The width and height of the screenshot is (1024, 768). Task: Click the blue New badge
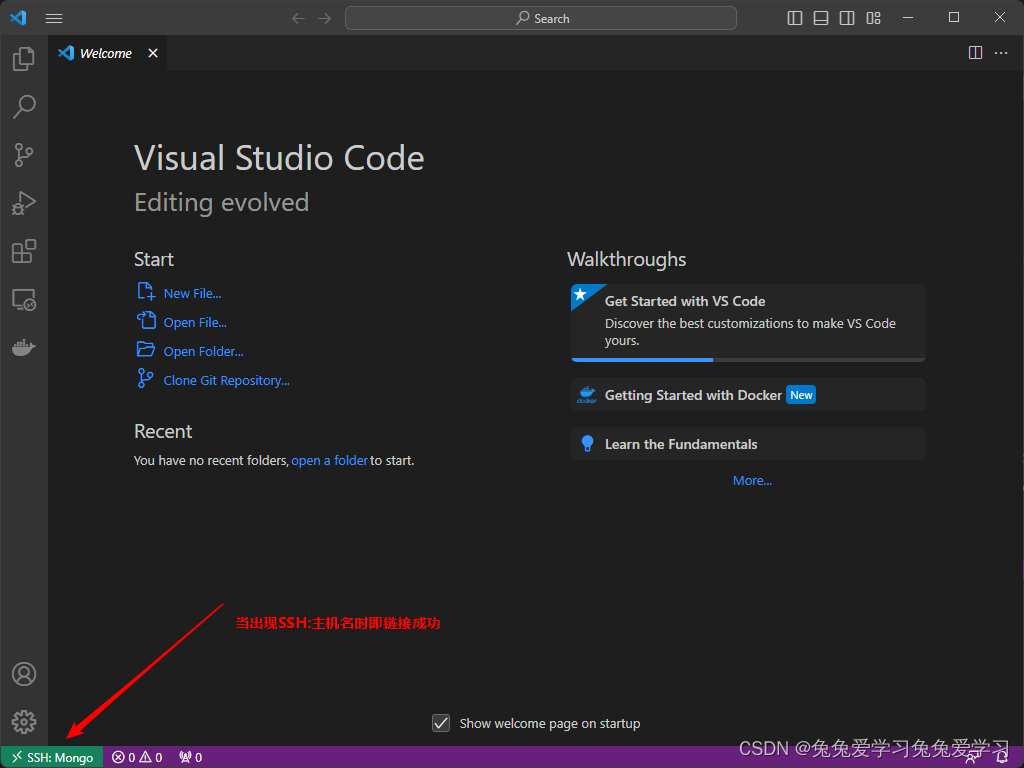(801, 395)
